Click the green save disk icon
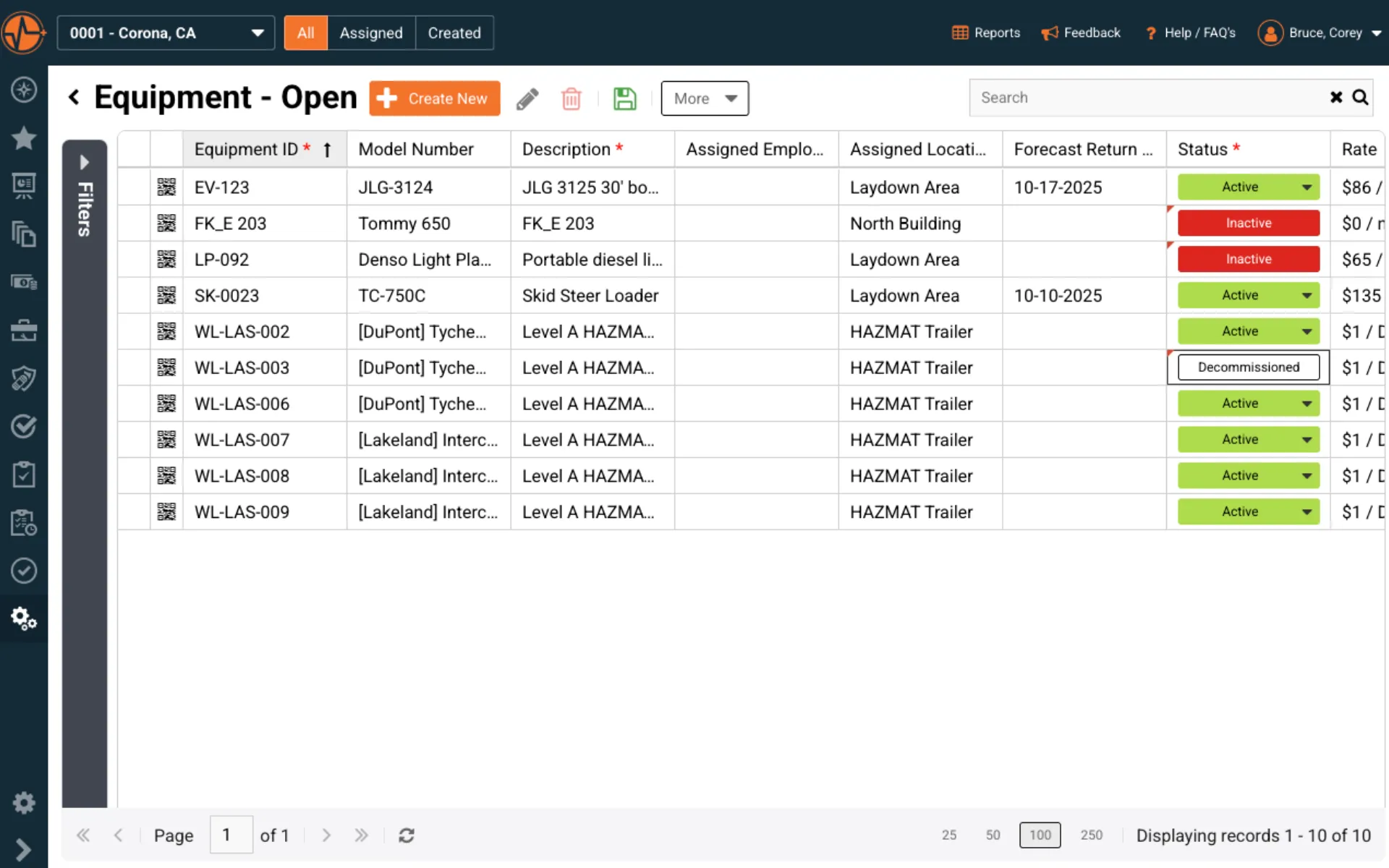 coord(624,98)
